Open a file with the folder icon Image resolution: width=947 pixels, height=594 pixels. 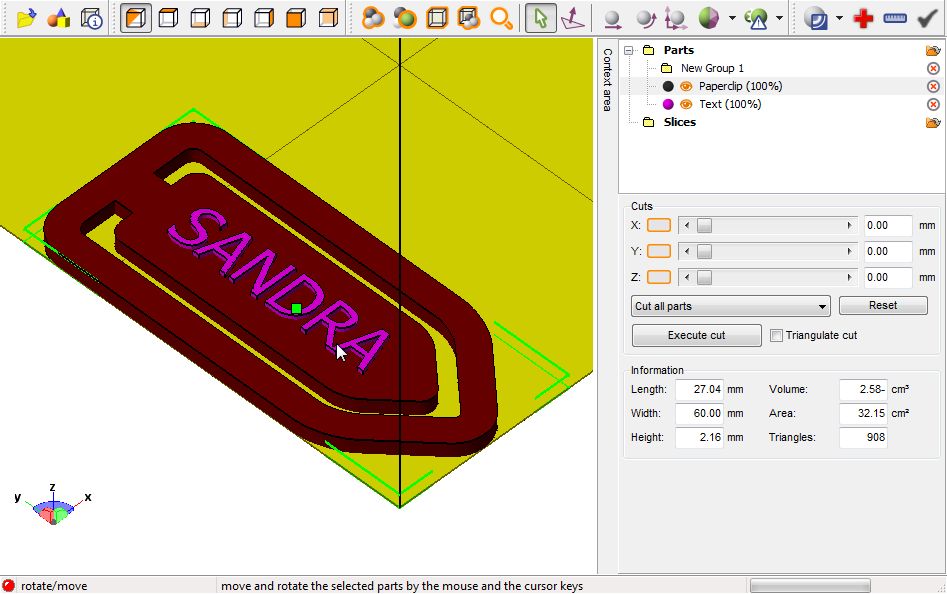pyautogui.click(x=26, y=18)
